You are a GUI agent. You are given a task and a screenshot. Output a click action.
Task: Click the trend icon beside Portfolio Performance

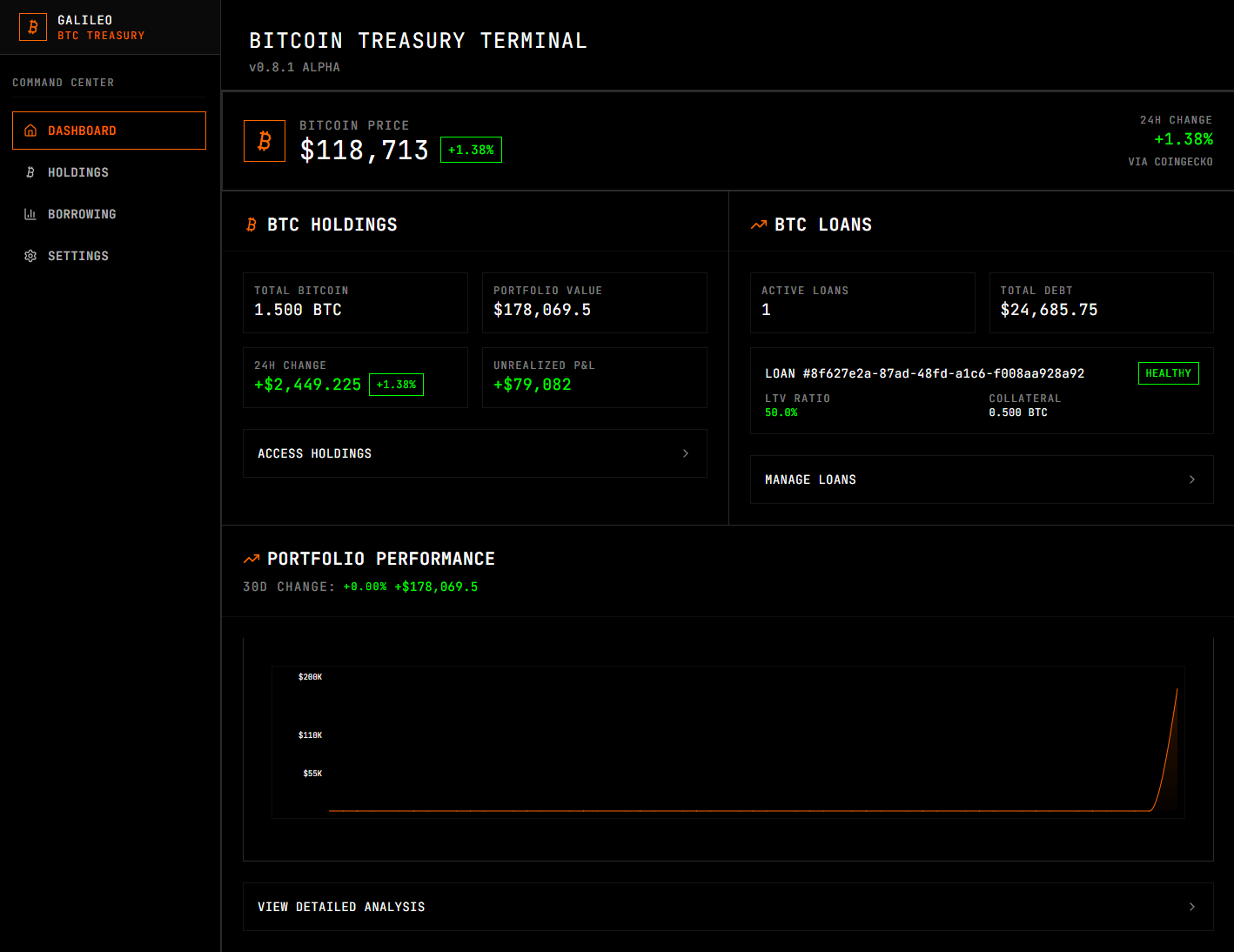pyautogui.click(x=251, y=559)
